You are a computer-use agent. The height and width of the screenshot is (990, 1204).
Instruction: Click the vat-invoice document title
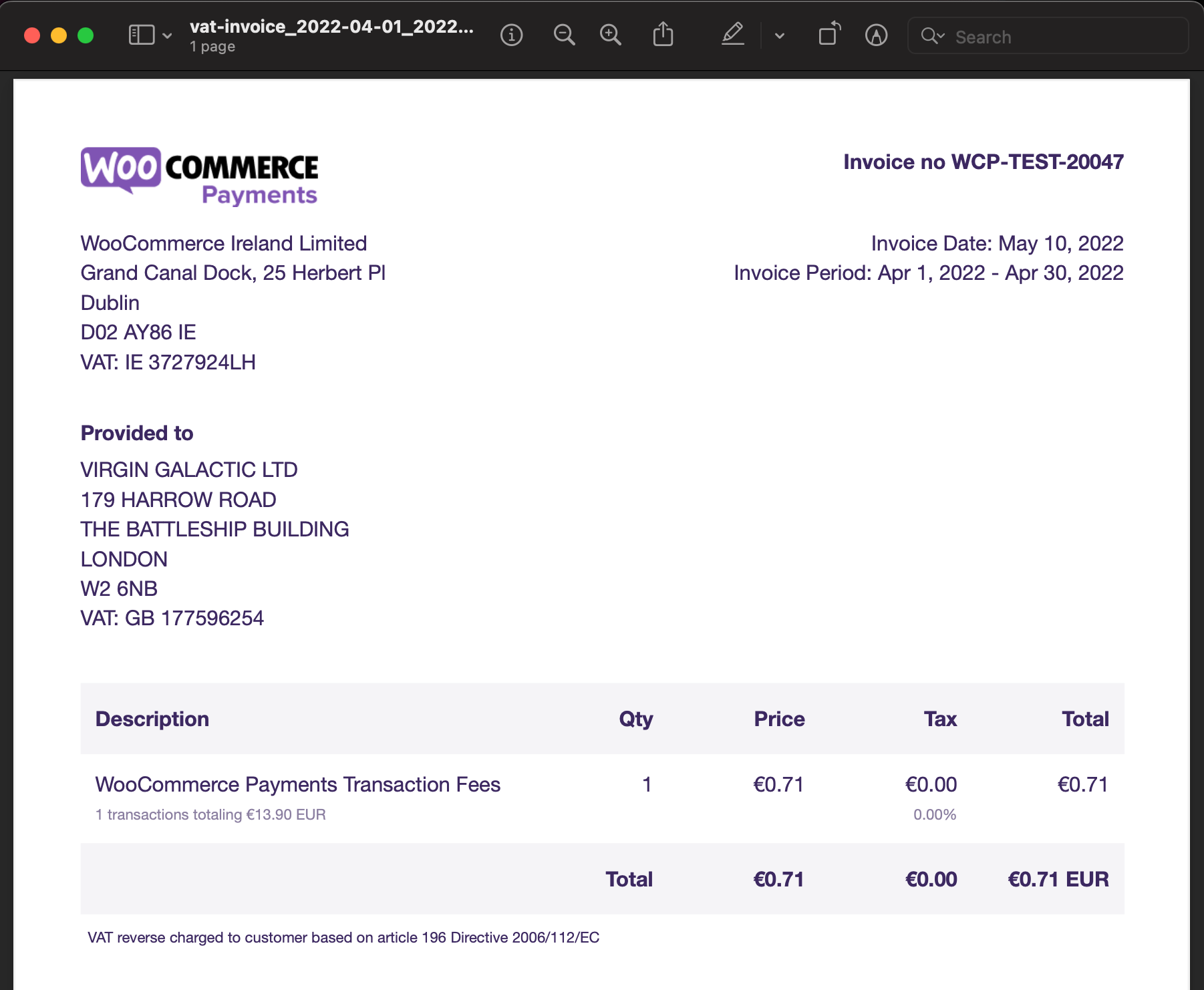[331, 27]
